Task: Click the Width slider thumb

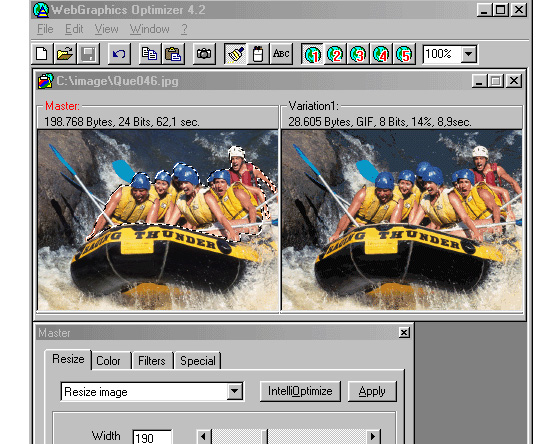Action: (x=264, y=436)
